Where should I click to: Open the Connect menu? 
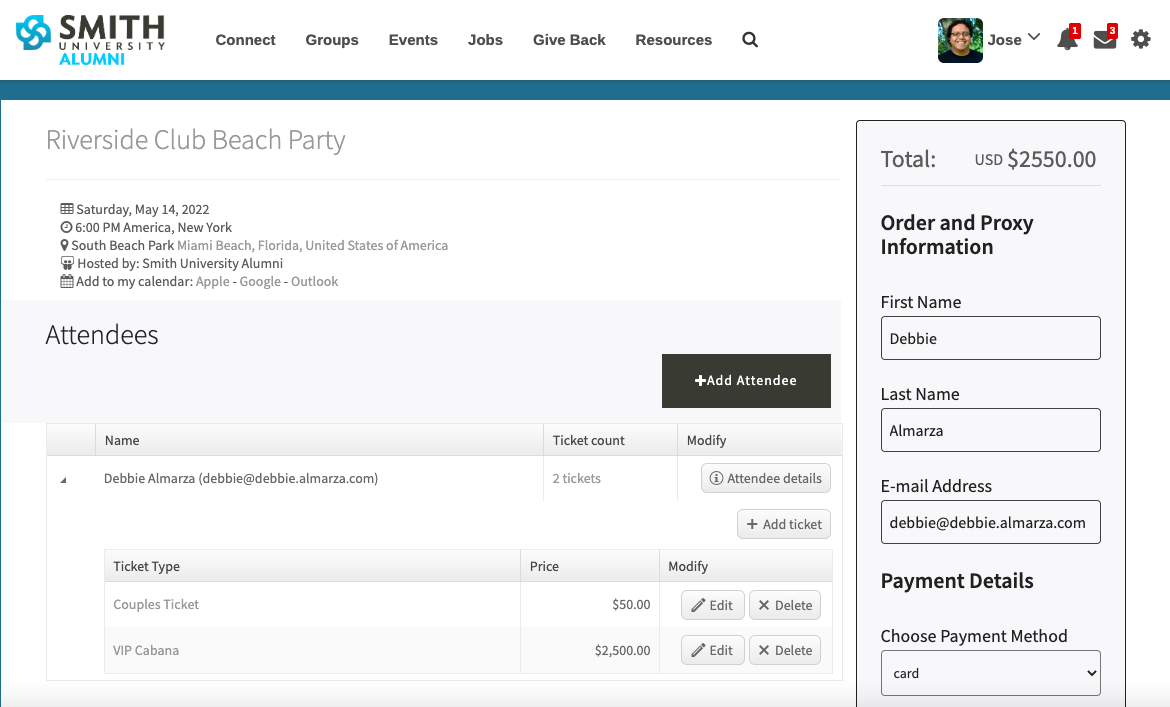pyautogui.click(x=245, y=40)
